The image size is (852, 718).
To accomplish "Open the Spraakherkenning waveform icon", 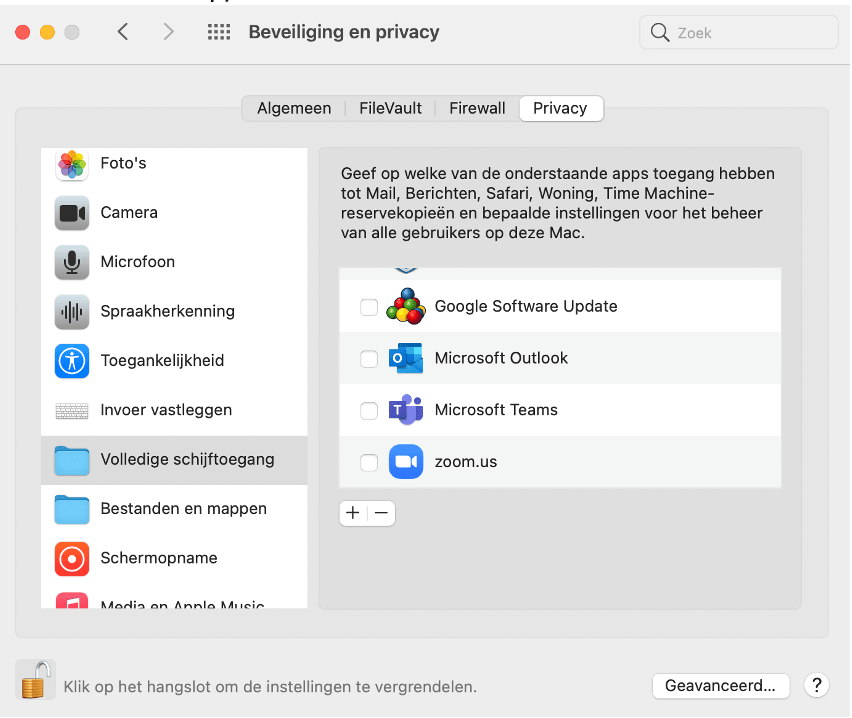I will 72,312.
